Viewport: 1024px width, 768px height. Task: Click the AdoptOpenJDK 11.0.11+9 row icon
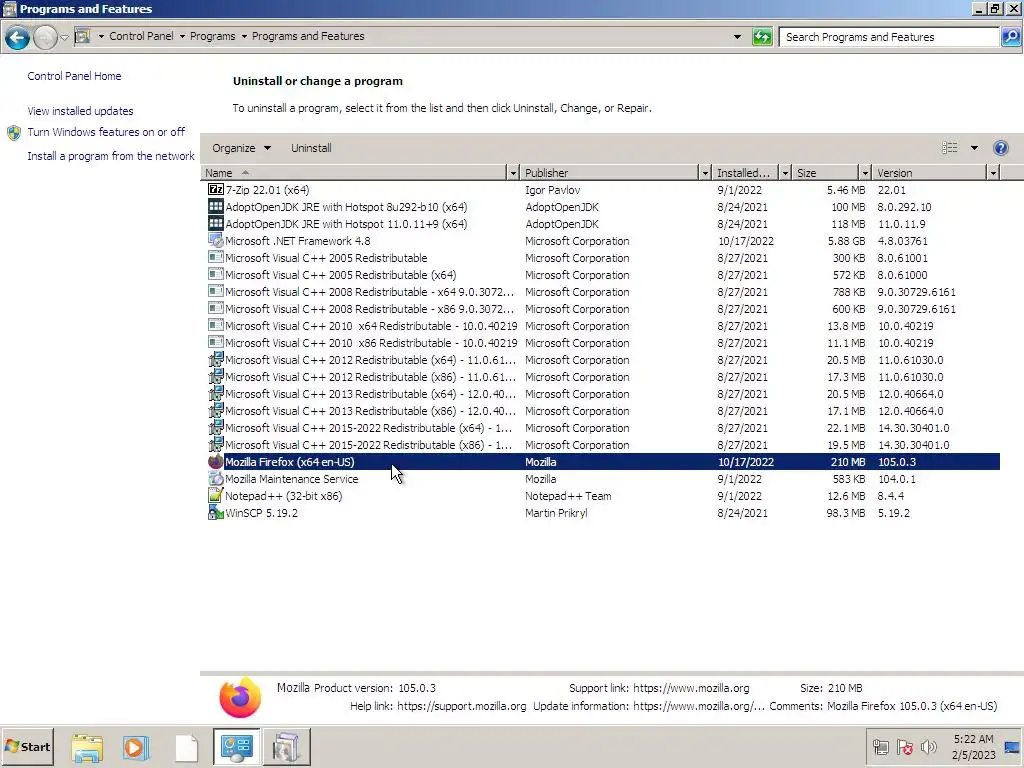pyautogui.click(x=216, y=223)
